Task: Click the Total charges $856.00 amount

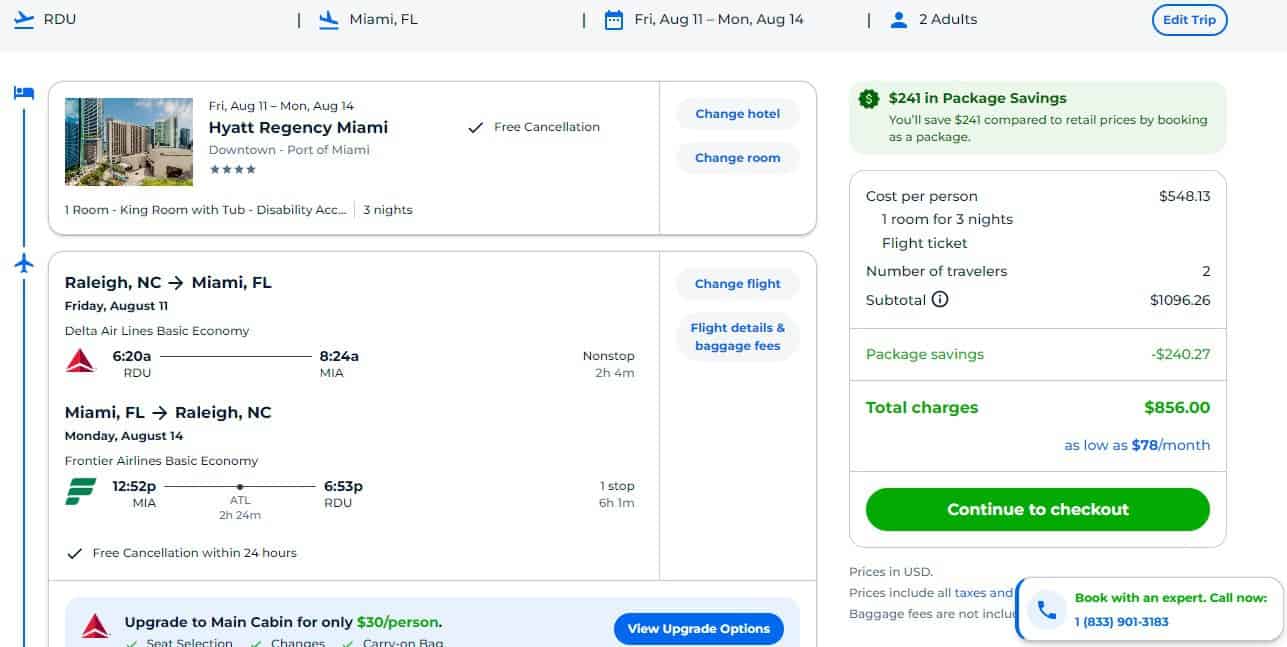Action: pyautogui.click(x=1177, y=408)
